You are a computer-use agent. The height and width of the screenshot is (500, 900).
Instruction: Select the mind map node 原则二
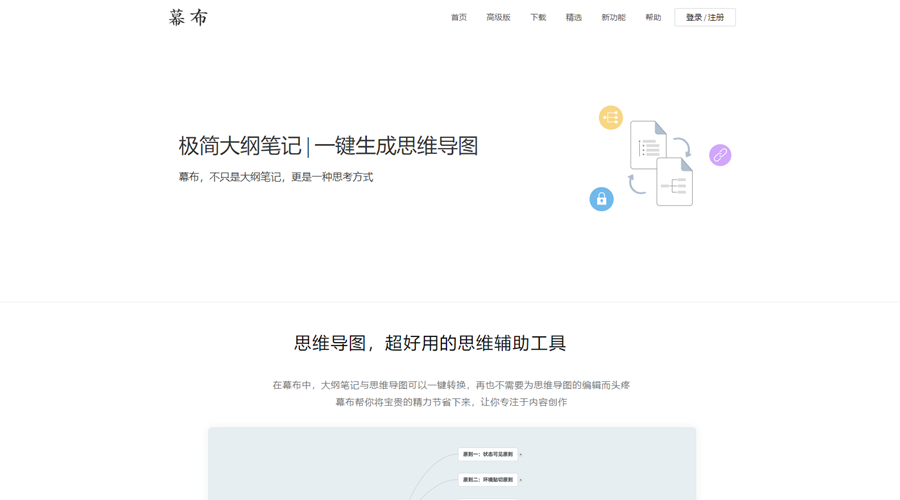[x=488, y=479]
